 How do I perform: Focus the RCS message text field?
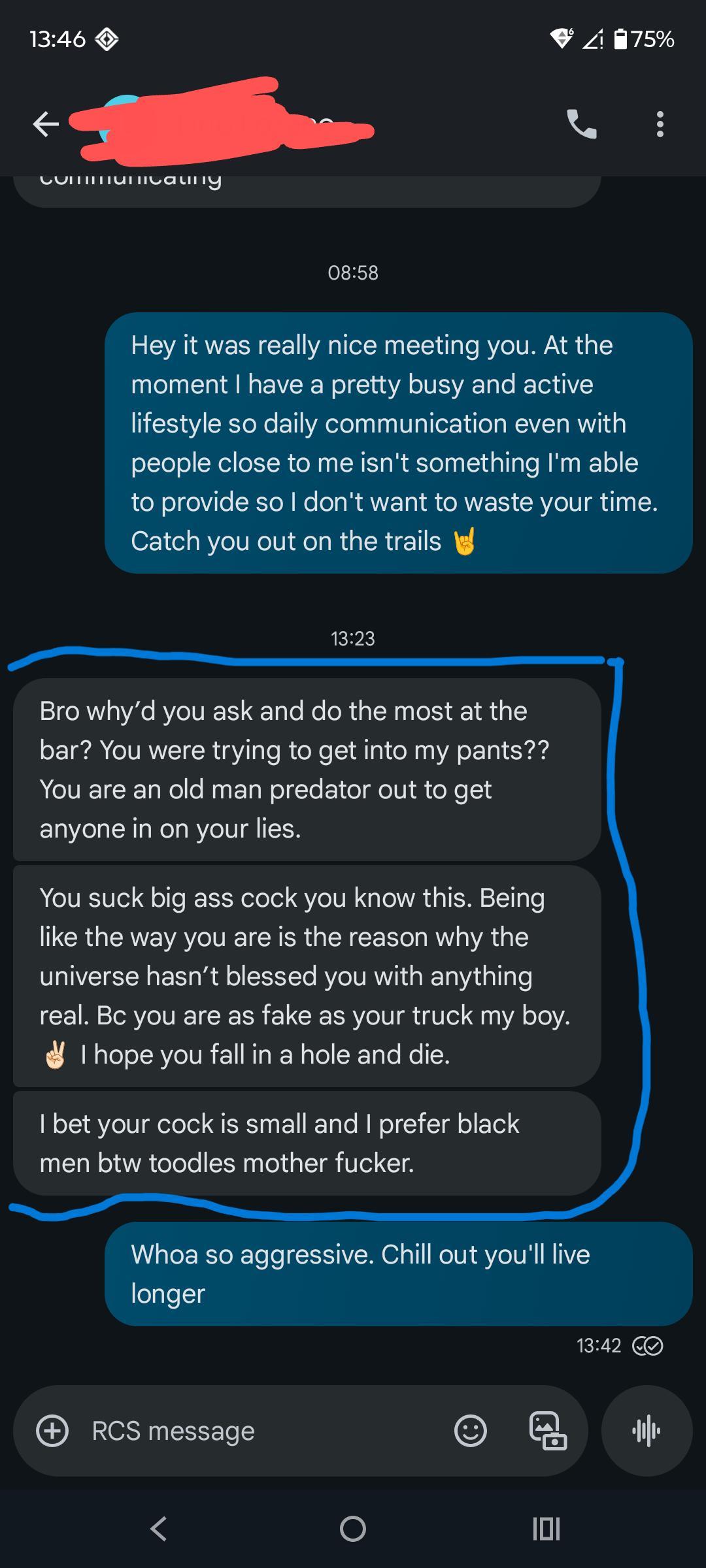coord(261,1431)
